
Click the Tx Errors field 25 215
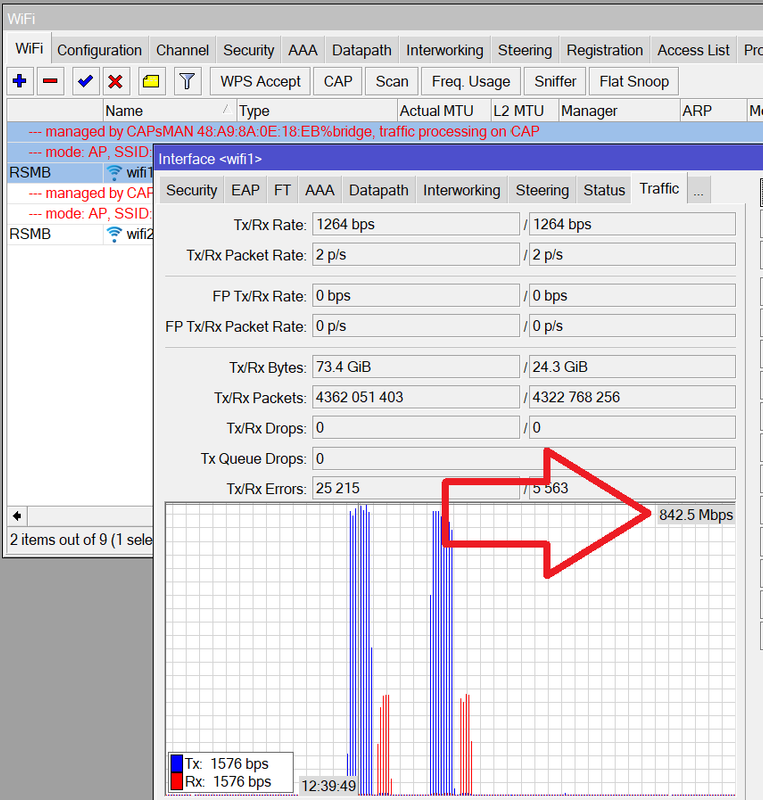[x=415, y=488]
